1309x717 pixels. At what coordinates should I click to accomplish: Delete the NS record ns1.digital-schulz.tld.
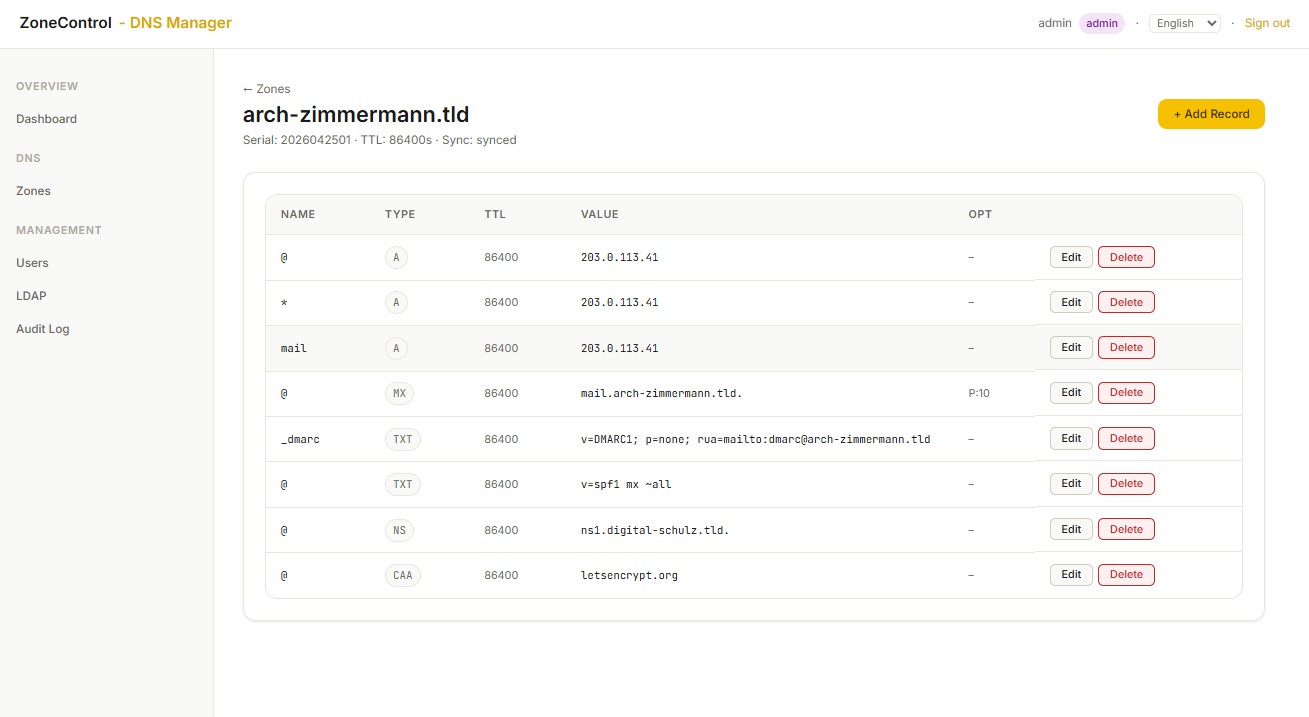(1126, 530)
